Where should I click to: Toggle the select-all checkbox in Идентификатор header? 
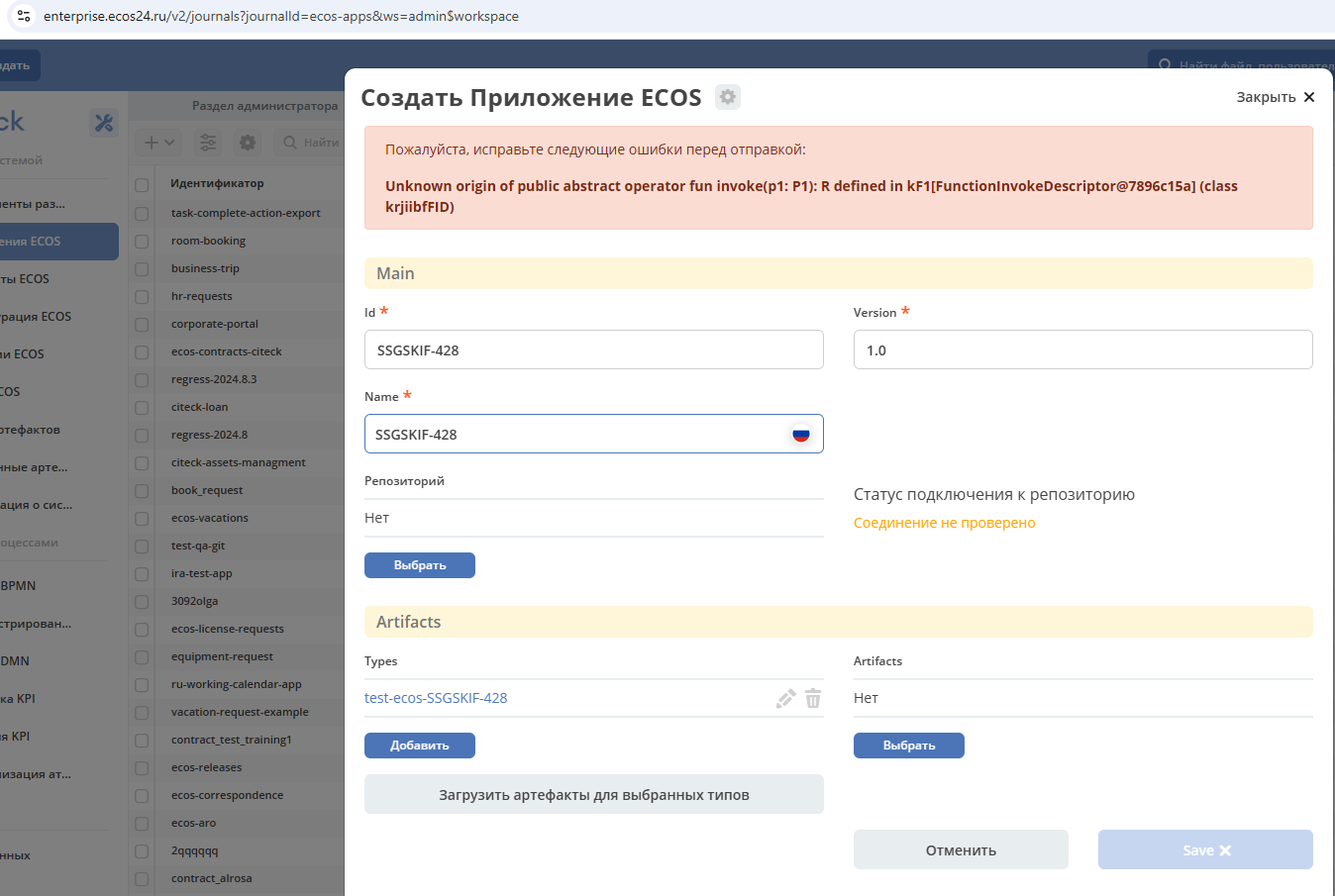(142, 184)
